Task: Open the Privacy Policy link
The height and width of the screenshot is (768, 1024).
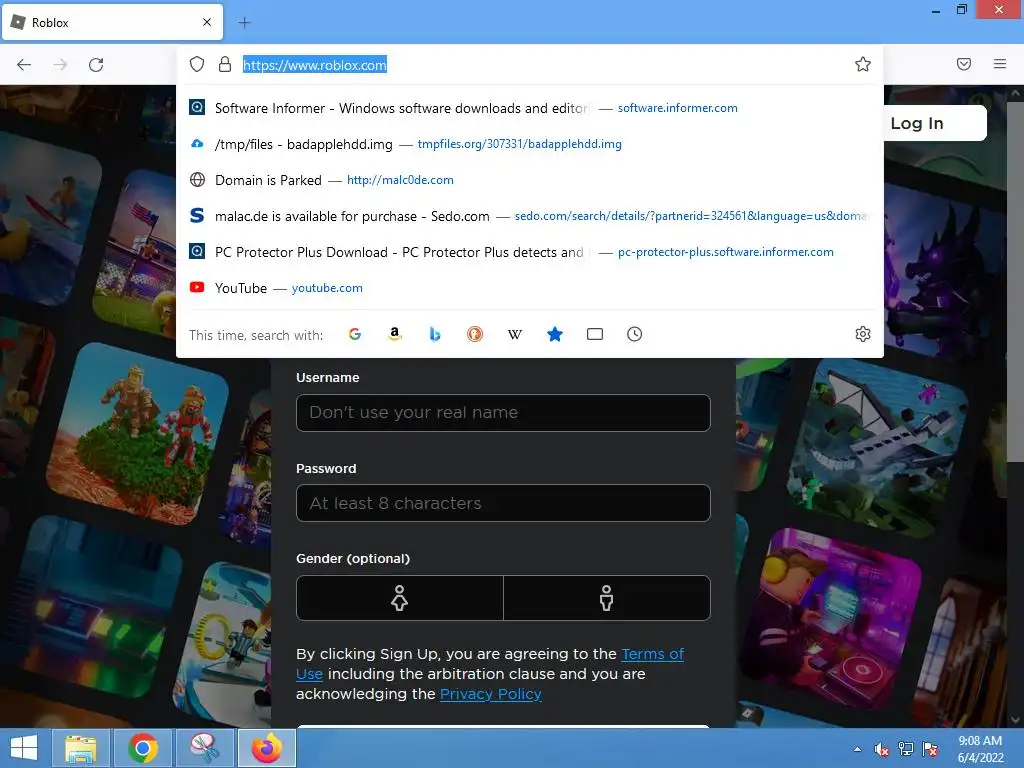Action: [x=490, y=694]
